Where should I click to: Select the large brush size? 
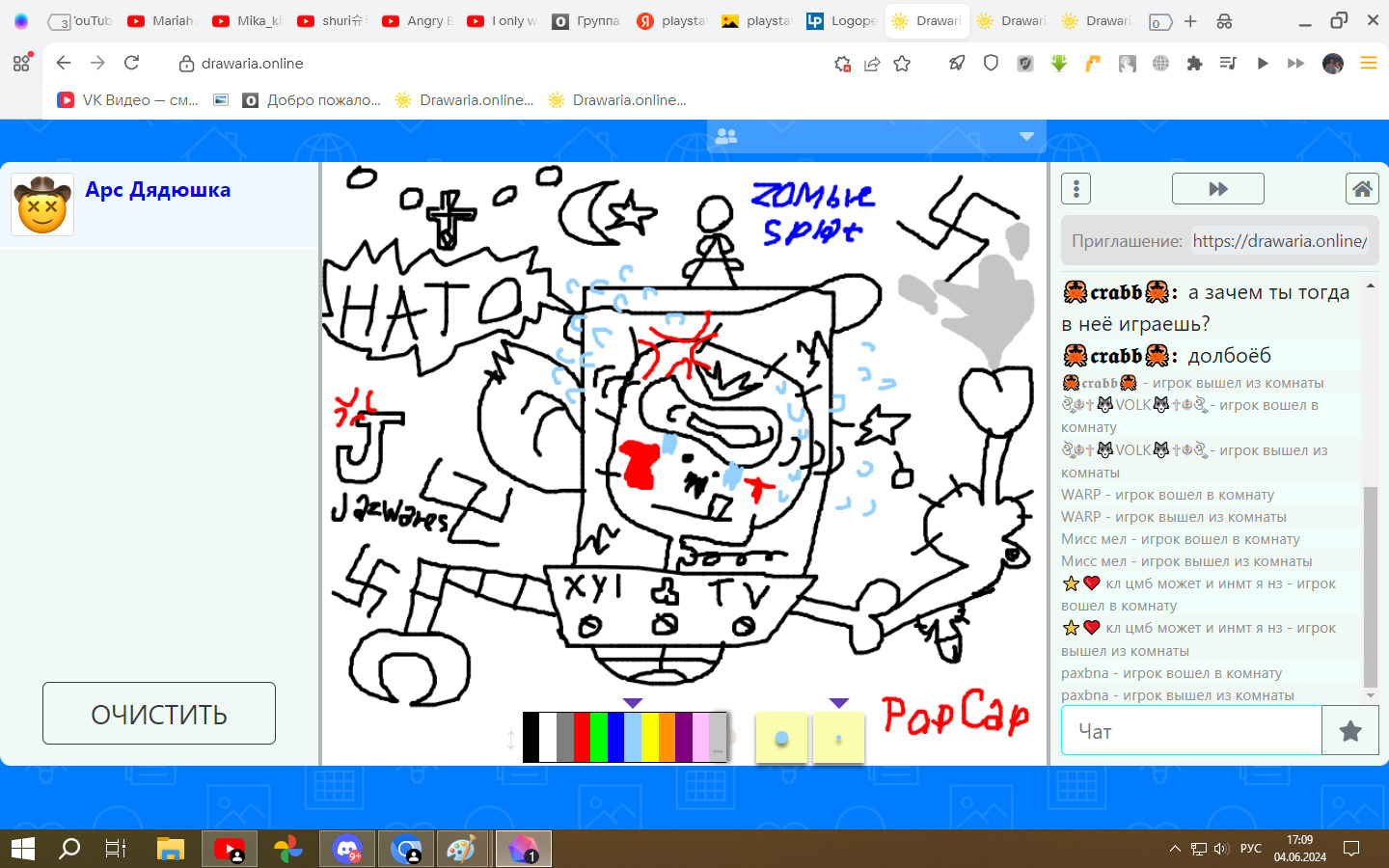point(781,738)
